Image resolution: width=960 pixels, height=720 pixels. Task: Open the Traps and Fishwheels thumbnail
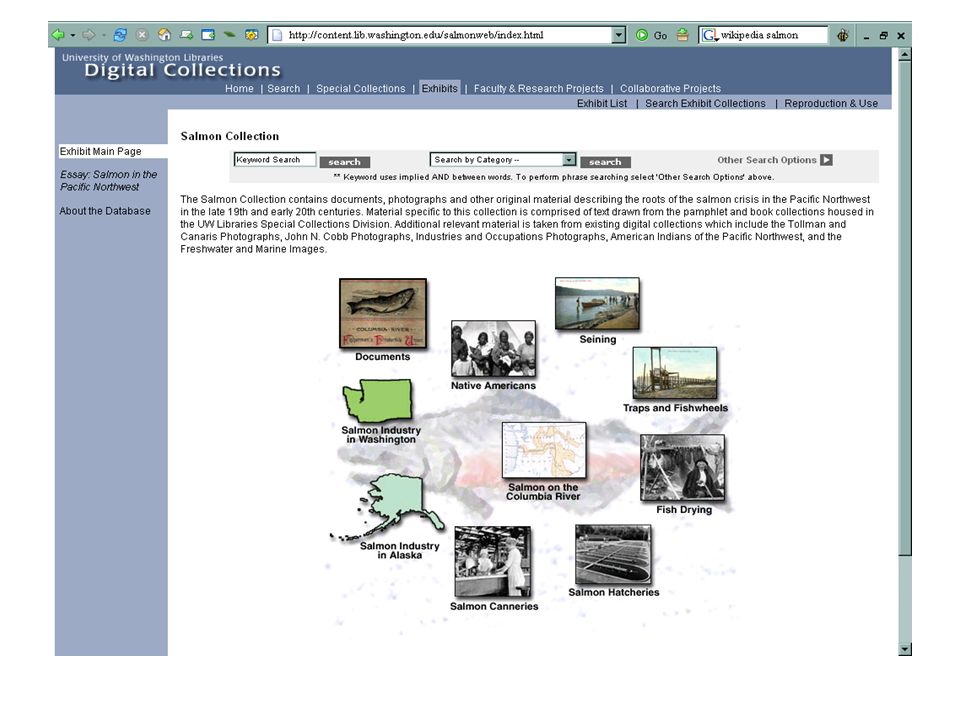coord(675,373)
